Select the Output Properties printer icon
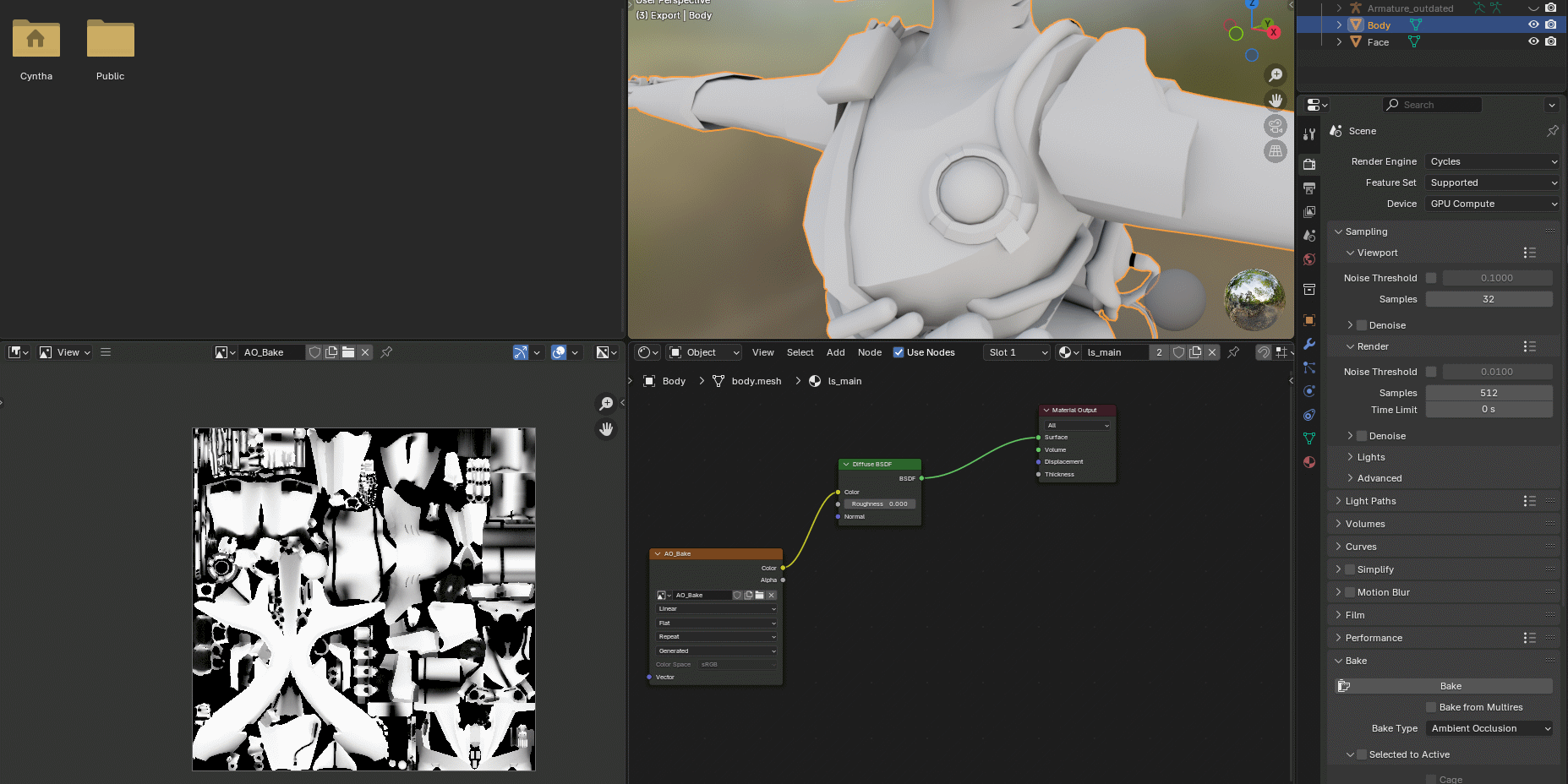 tap(1309, 188)
